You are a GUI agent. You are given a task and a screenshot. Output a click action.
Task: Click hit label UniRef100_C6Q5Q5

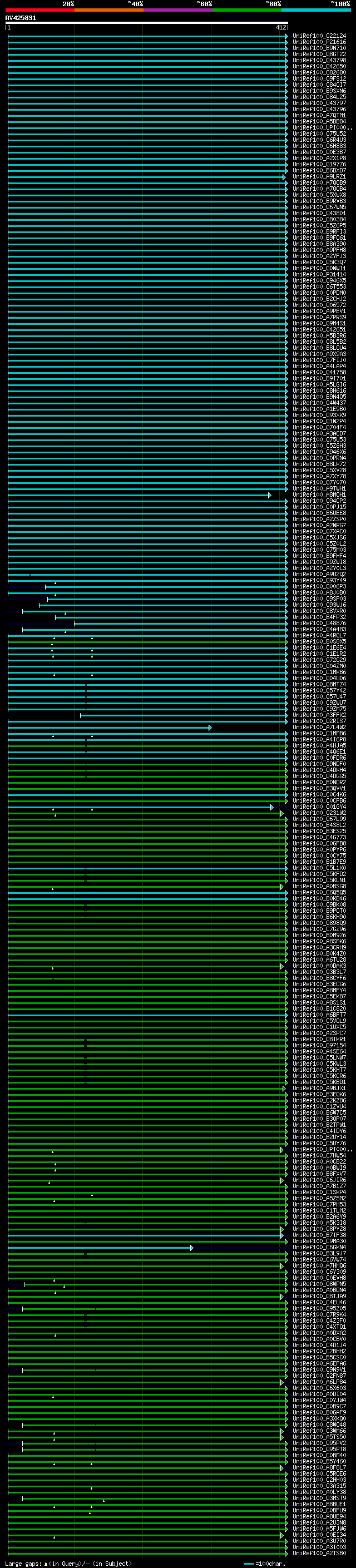coord(319,893)
